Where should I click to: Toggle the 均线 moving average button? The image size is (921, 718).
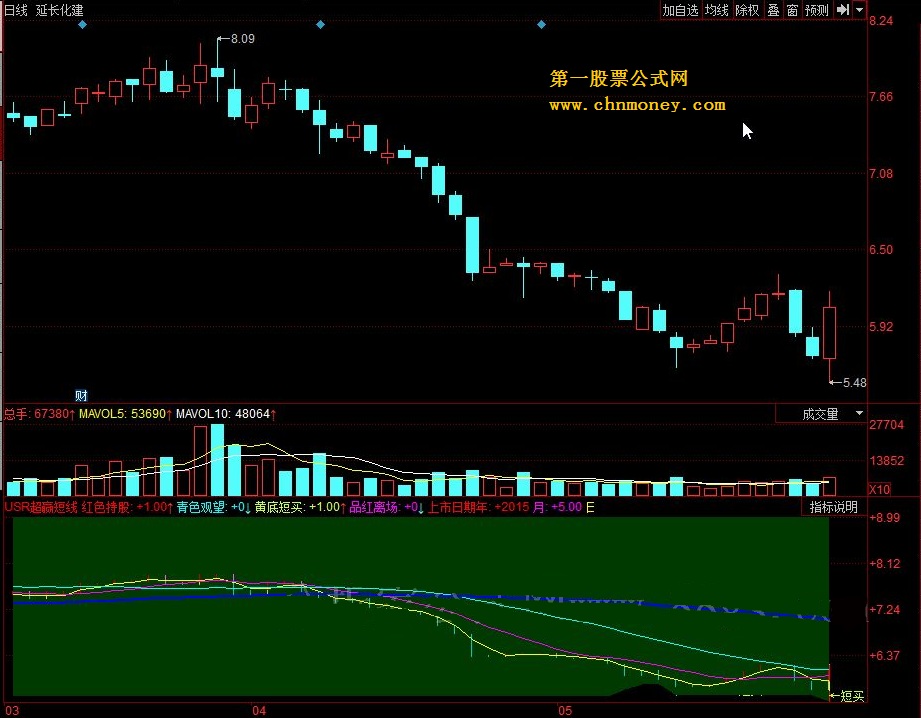(x=717, y=10)
